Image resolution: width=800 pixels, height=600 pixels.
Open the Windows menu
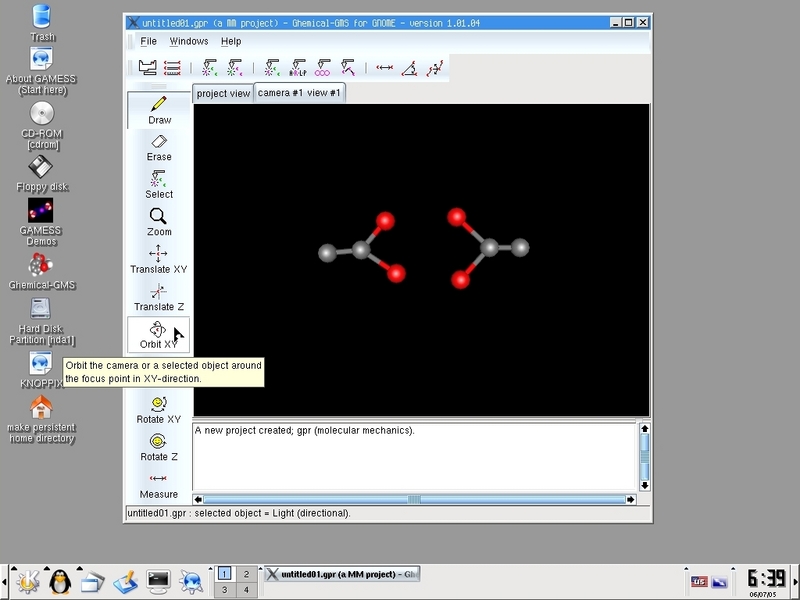[x=189, y=41]
